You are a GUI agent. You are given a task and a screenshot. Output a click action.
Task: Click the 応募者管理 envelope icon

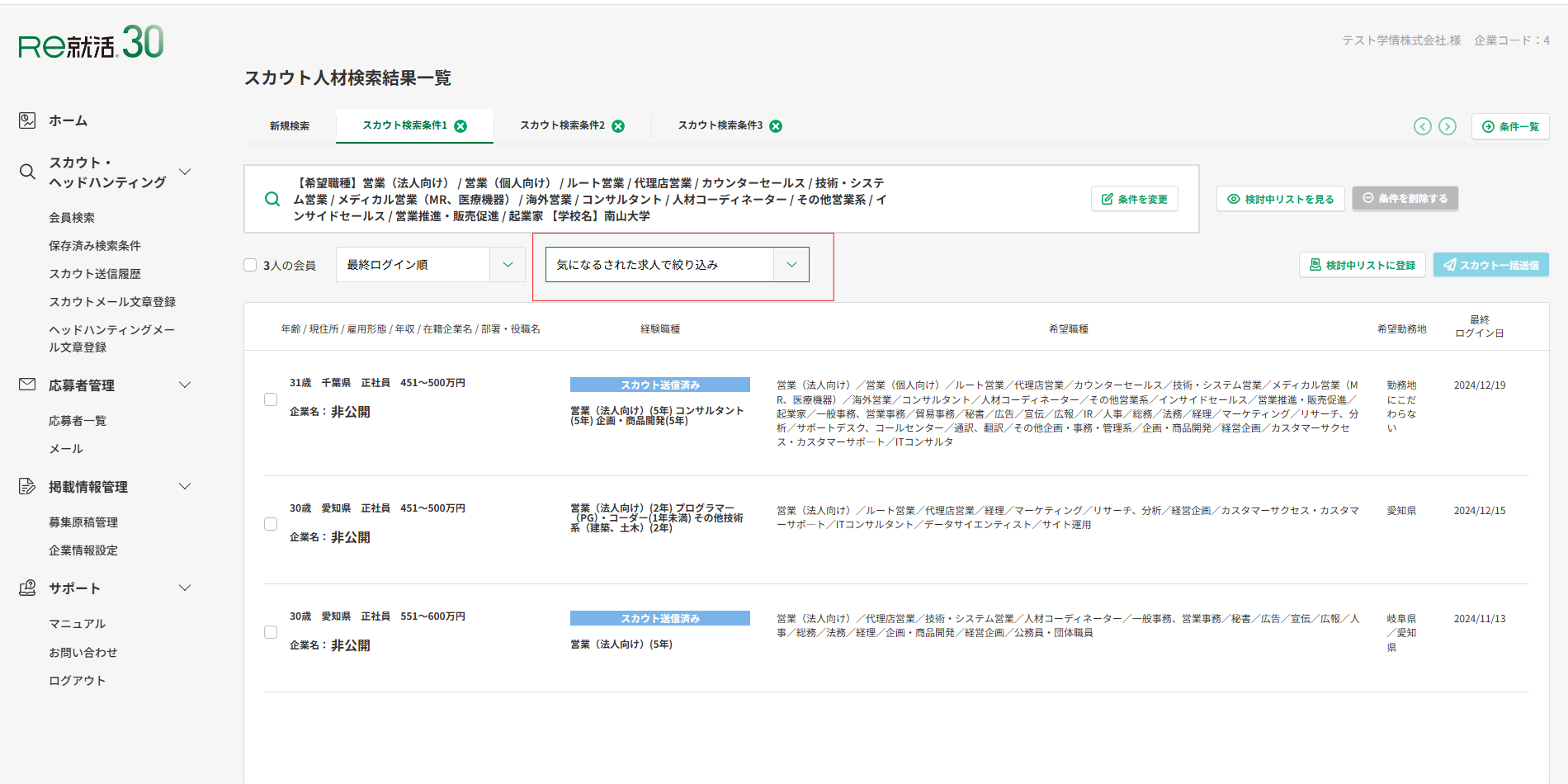tap(27, 385)
